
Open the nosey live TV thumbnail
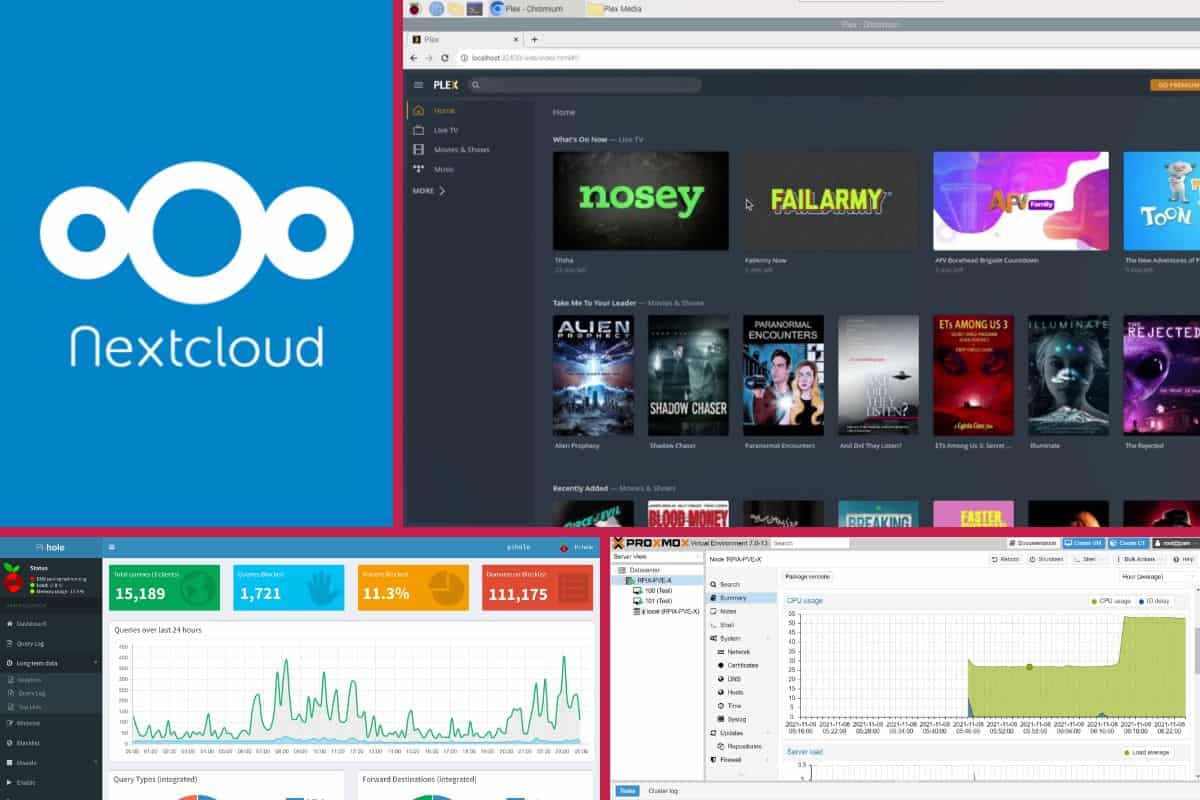click(x=640, y=201)
